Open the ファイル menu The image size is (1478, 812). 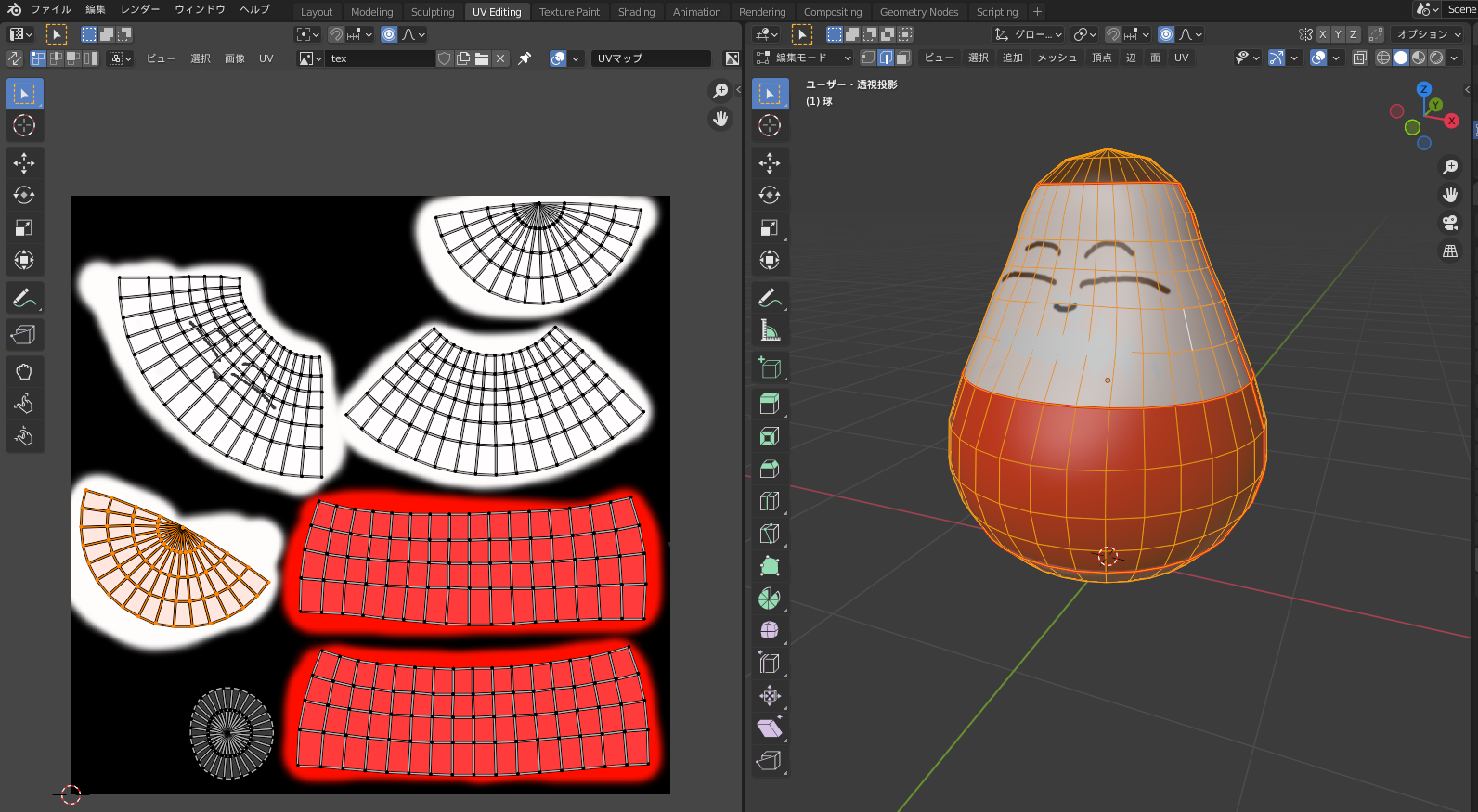[x=50, y=9]
